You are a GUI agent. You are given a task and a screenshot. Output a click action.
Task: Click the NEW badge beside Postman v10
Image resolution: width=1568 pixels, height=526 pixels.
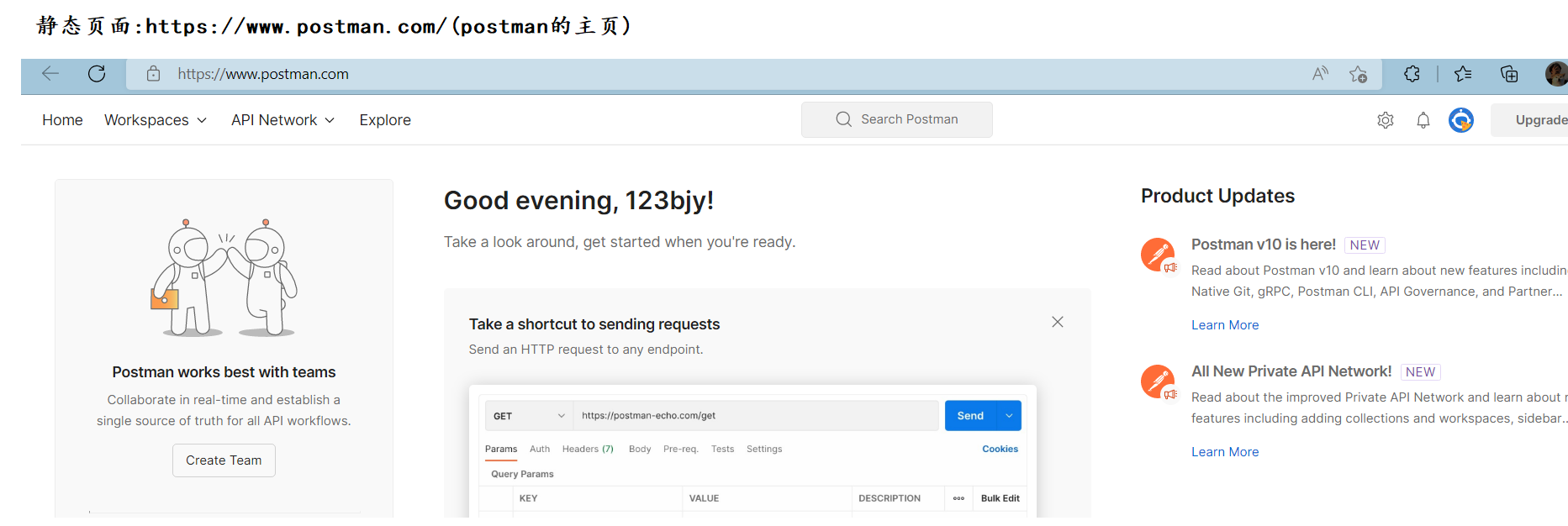[1365, 245]
